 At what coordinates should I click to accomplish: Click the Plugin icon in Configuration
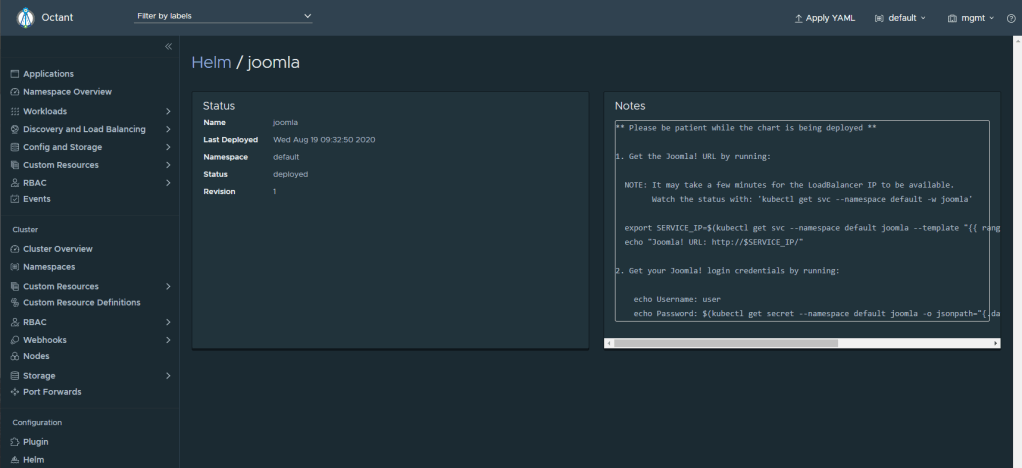[x=14, y=442]
